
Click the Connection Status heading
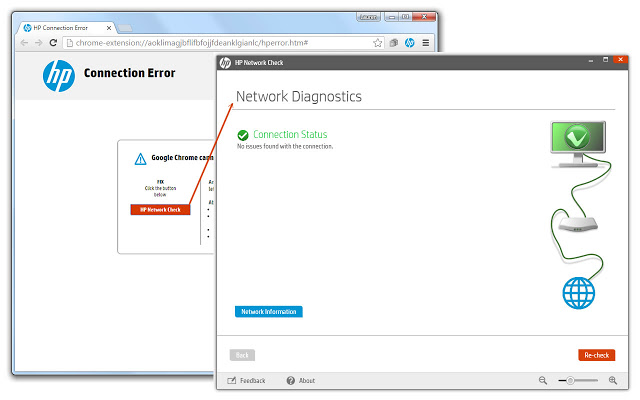pyautogui.click(x=290, y=134)
